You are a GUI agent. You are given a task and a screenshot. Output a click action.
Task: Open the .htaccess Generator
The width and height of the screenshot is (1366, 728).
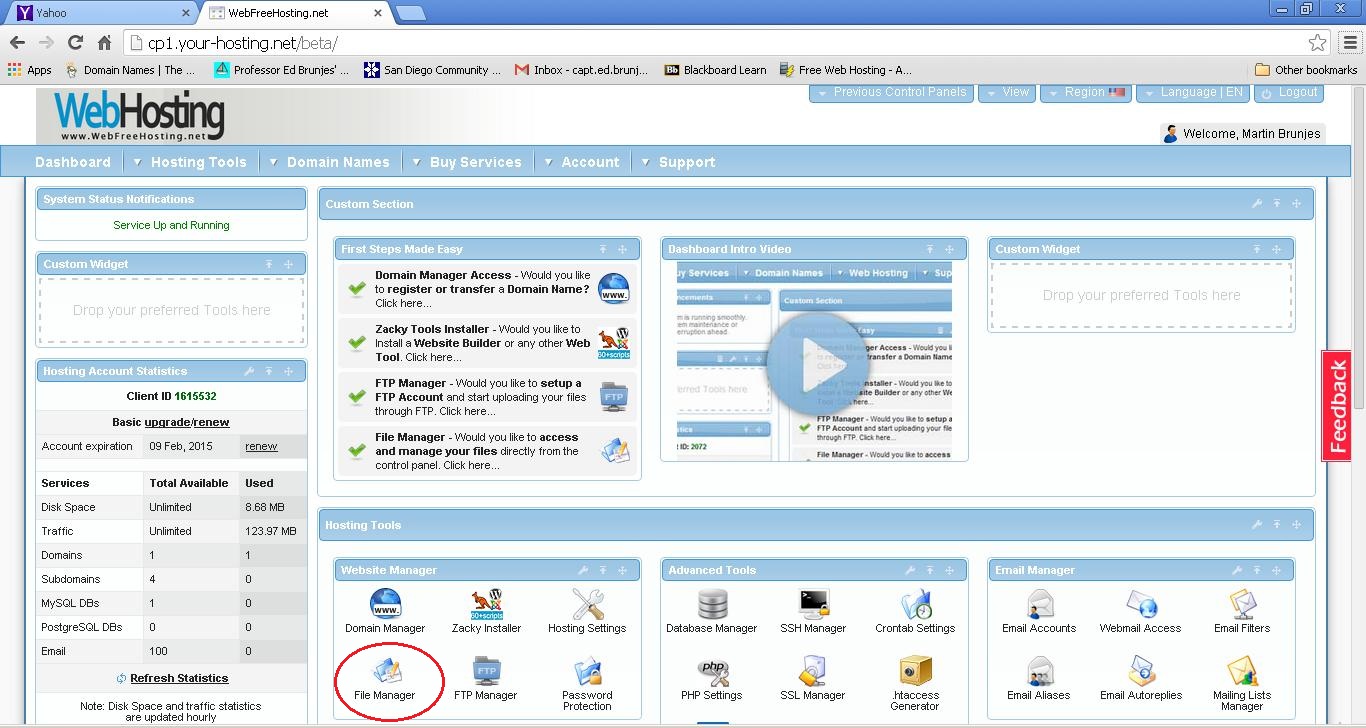[x=915, y=671]
